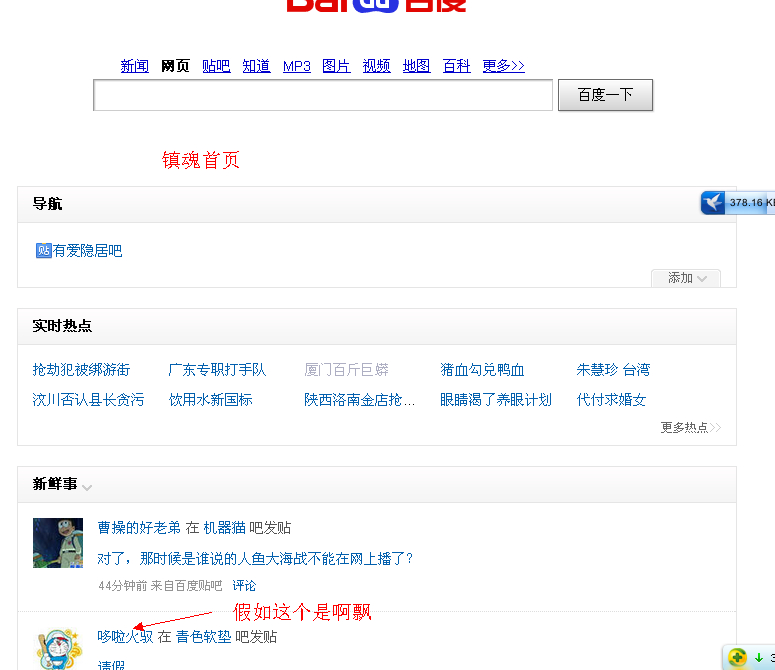This screenshot has width=775, height=670.
Task: Click the green download arrow icon
Action: tap(759, 658)
